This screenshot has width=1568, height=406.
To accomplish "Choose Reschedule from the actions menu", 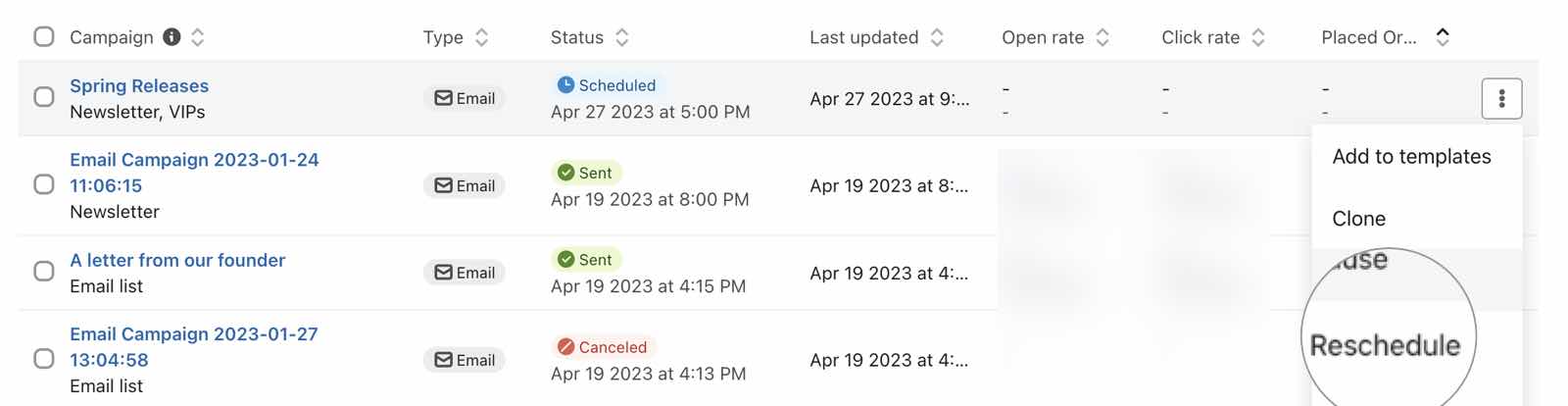I will click(x=1385, y=345).
